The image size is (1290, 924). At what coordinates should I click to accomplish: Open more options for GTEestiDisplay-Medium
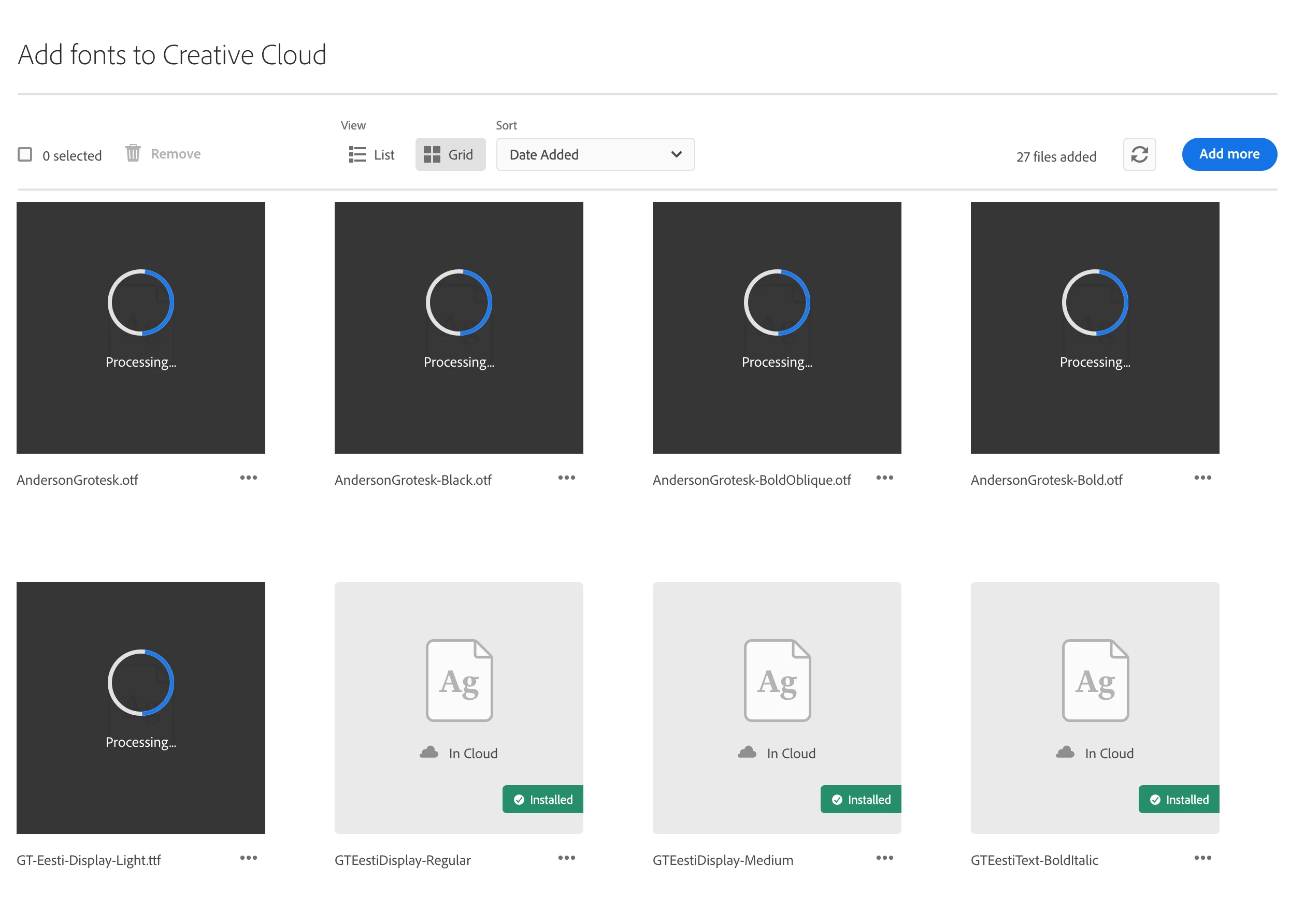(x=884, y=858)
